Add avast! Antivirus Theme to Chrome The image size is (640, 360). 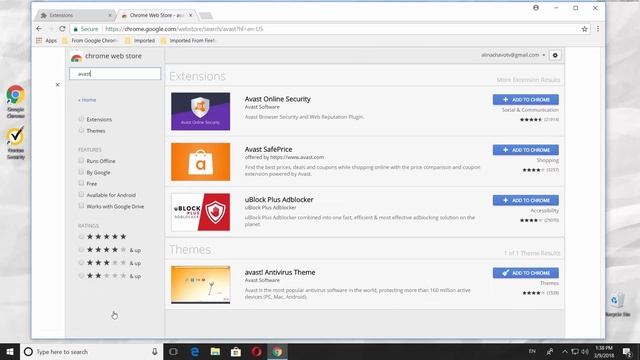pyautogui.click(x=526, y=273)
